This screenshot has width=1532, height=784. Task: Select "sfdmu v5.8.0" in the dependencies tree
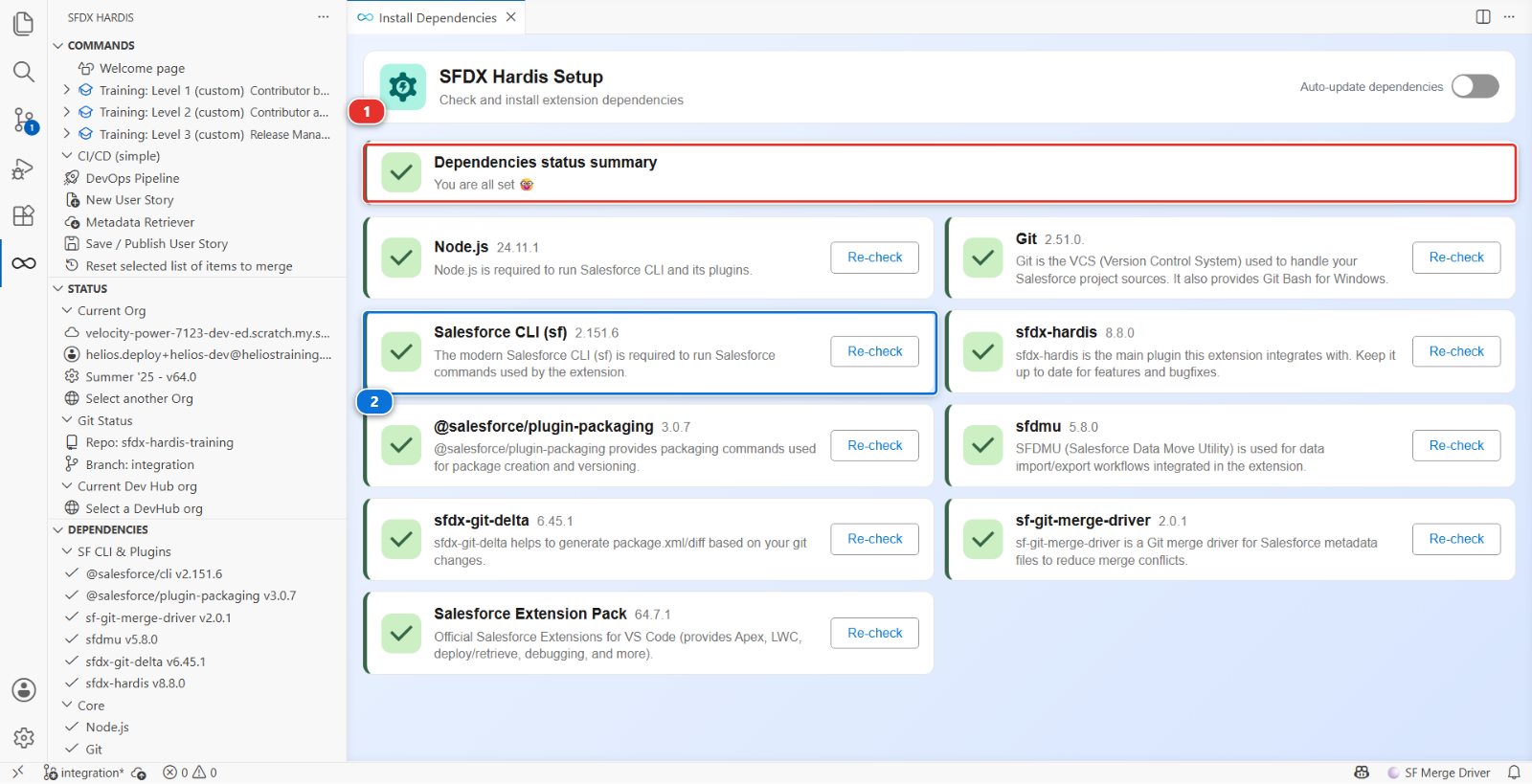tap(197, 639)
